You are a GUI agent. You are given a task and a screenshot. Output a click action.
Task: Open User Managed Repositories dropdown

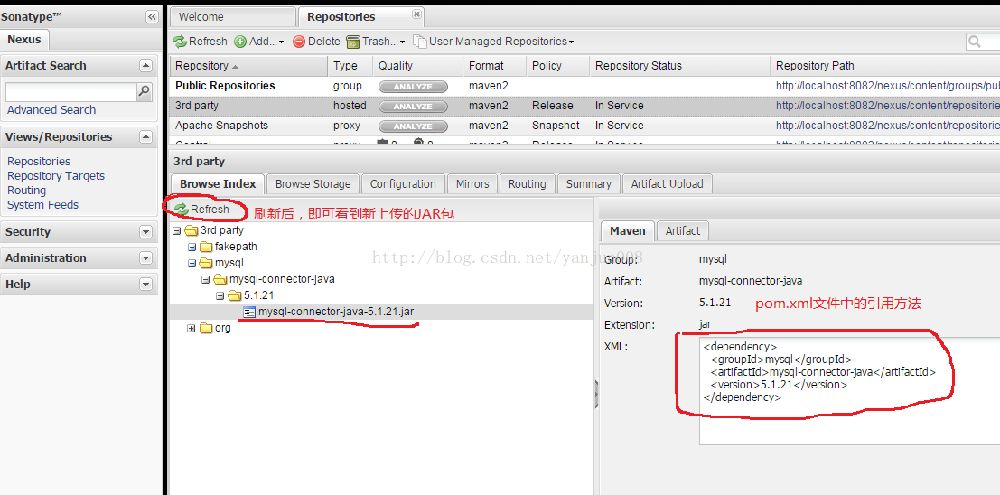pyautogui.click(x=494, y=41)
